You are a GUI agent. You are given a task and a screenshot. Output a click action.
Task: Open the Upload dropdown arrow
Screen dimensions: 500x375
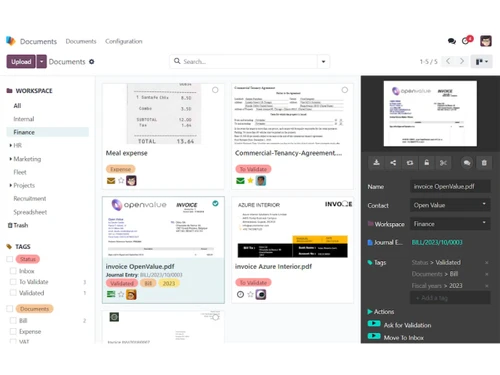[41, 61]
